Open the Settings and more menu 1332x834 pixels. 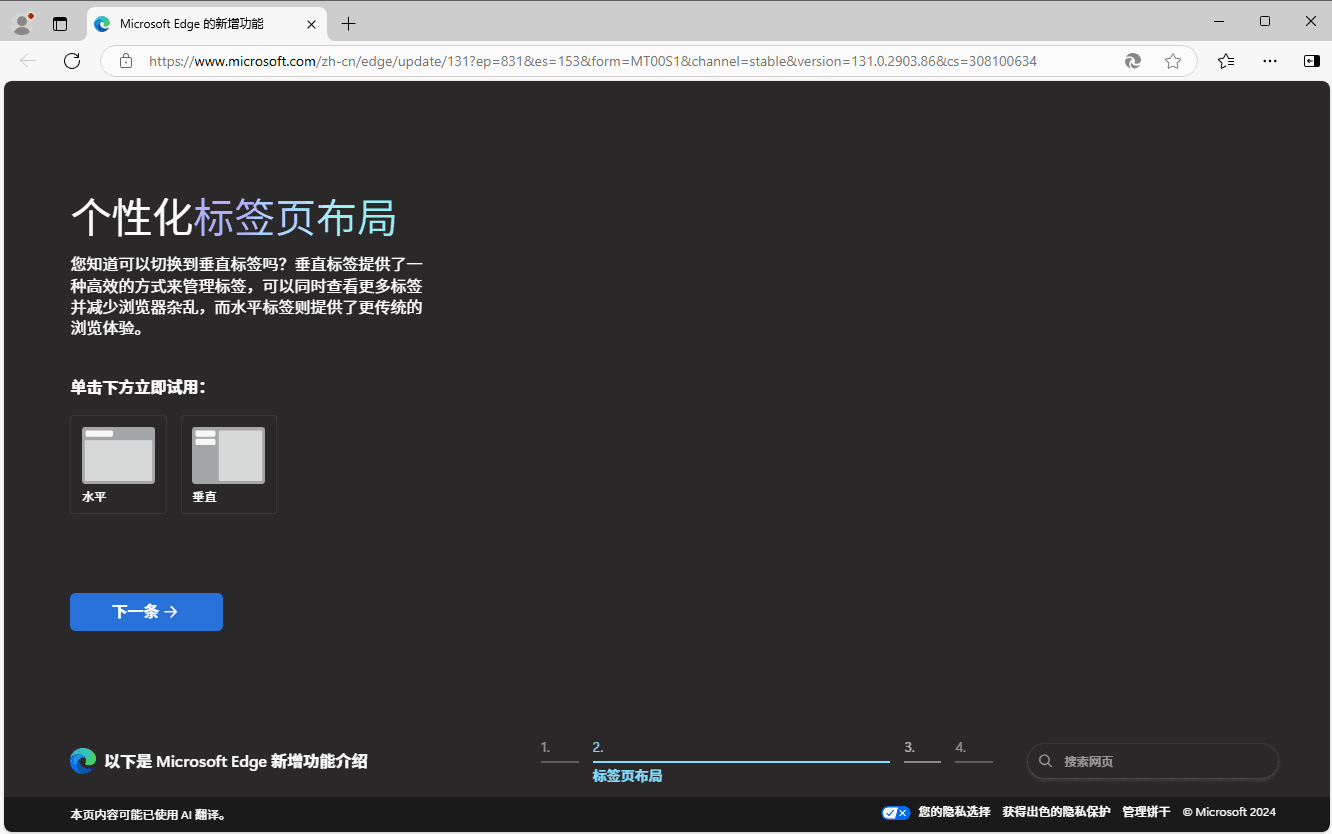tap(1269, 61)
